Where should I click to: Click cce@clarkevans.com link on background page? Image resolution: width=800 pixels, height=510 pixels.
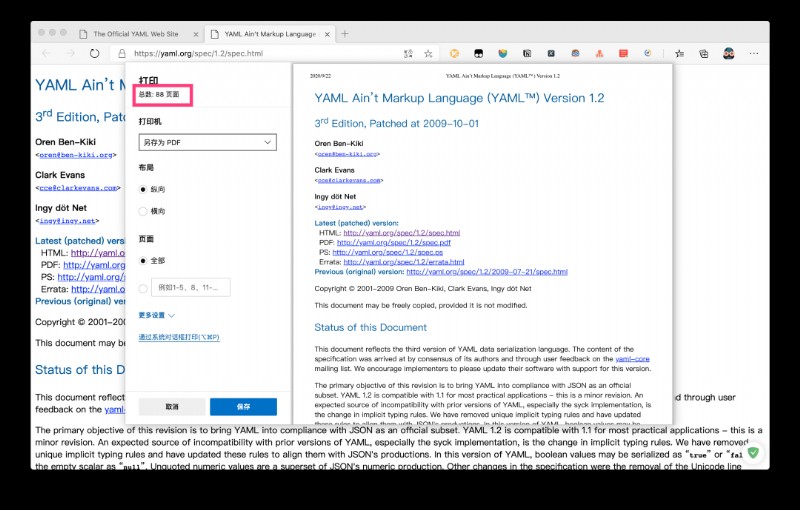click(x=78, y=188)
